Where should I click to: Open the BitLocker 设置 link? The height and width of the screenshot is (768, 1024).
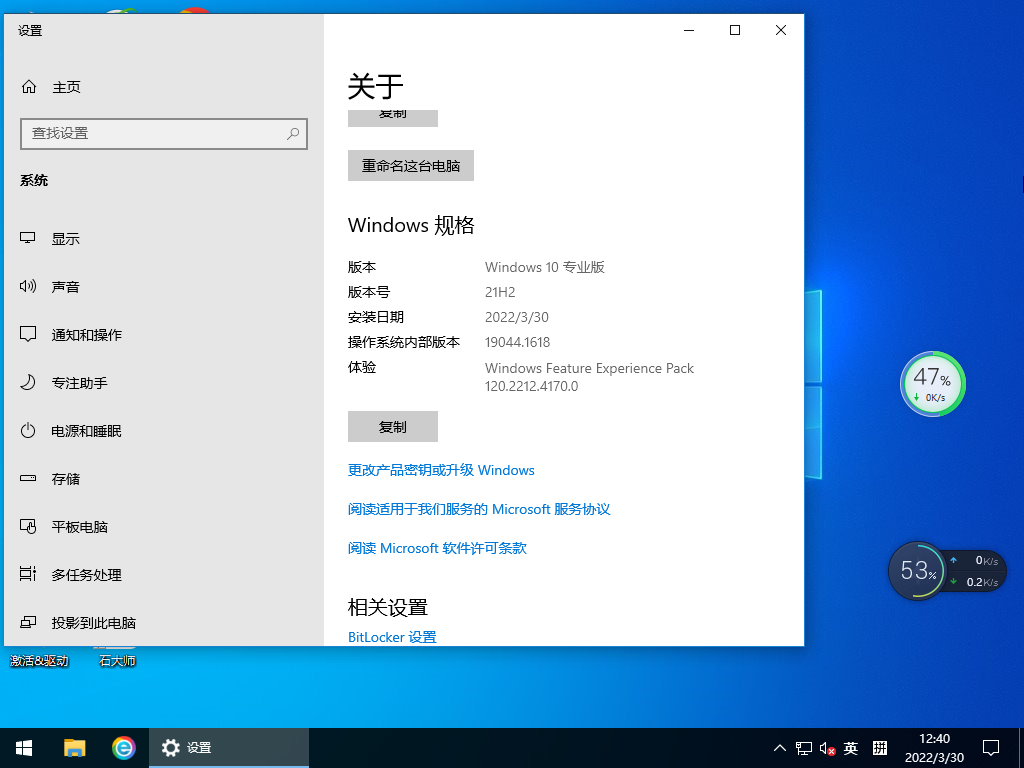click(391, 637)
